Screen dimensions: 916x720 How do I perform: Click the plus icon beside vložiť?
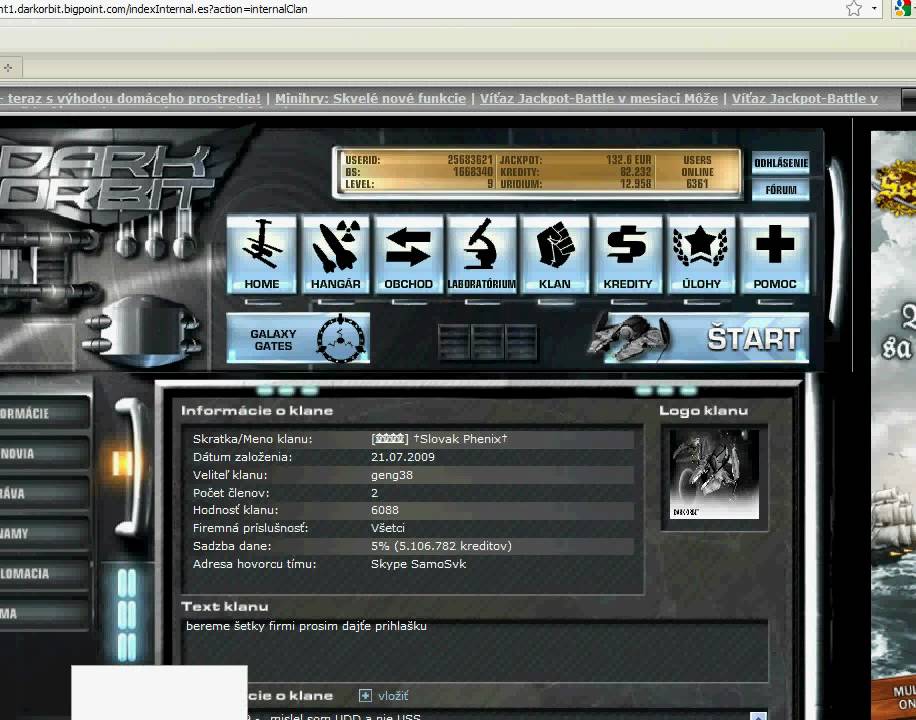click(365, 695)
